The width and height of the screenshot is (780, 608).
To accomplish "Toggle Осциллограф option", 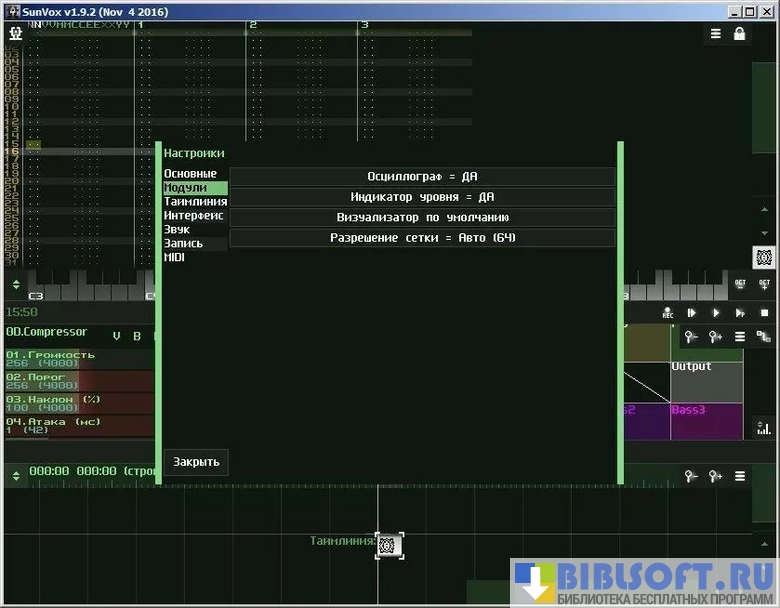I will tap(422, 176).
